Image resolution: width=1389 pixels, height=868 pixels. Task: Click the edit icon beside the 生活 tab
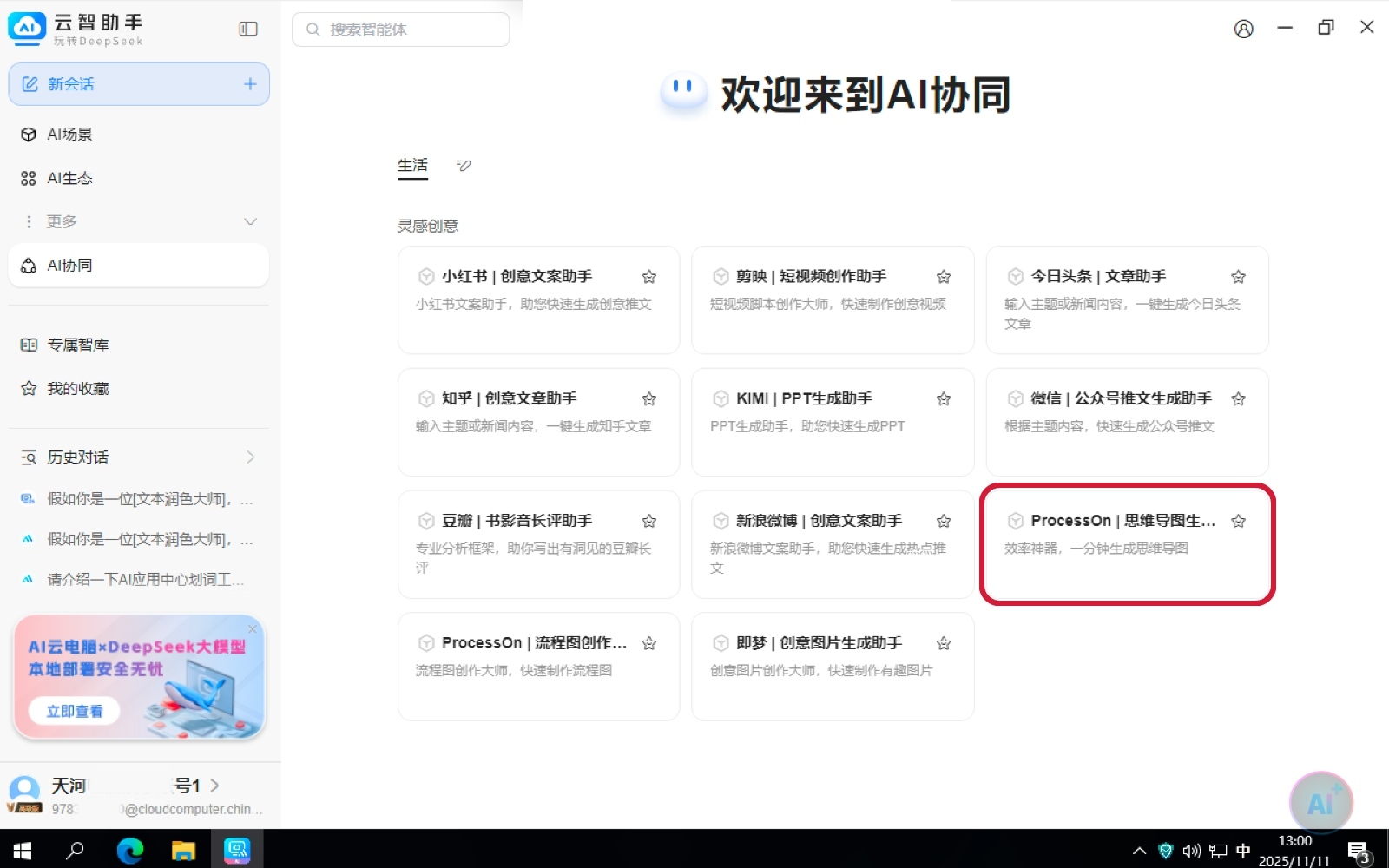tap(464, 165)
